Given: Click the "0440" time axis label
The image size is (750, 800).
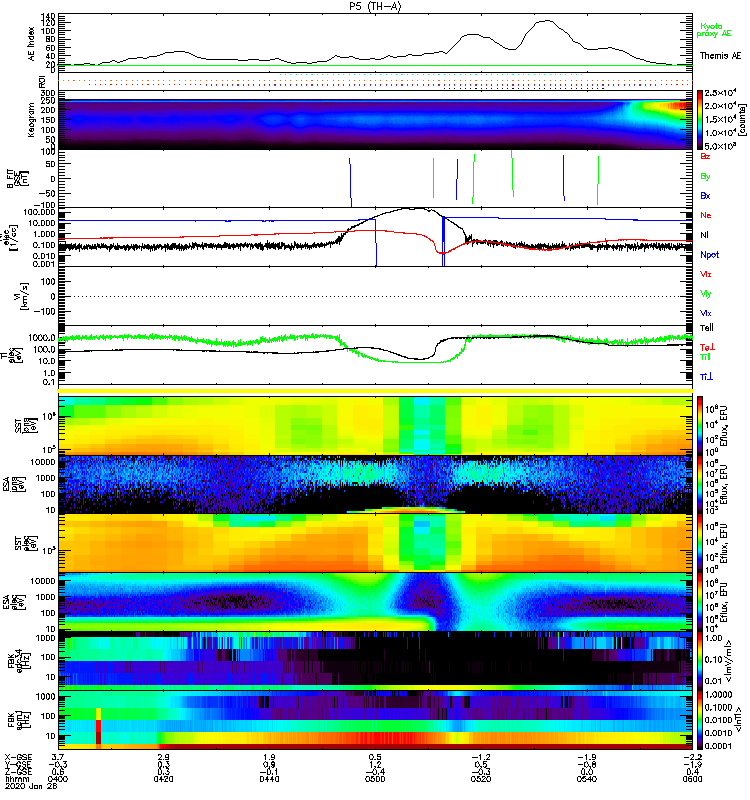Looking at the screenshot, I should coord(269,779).
